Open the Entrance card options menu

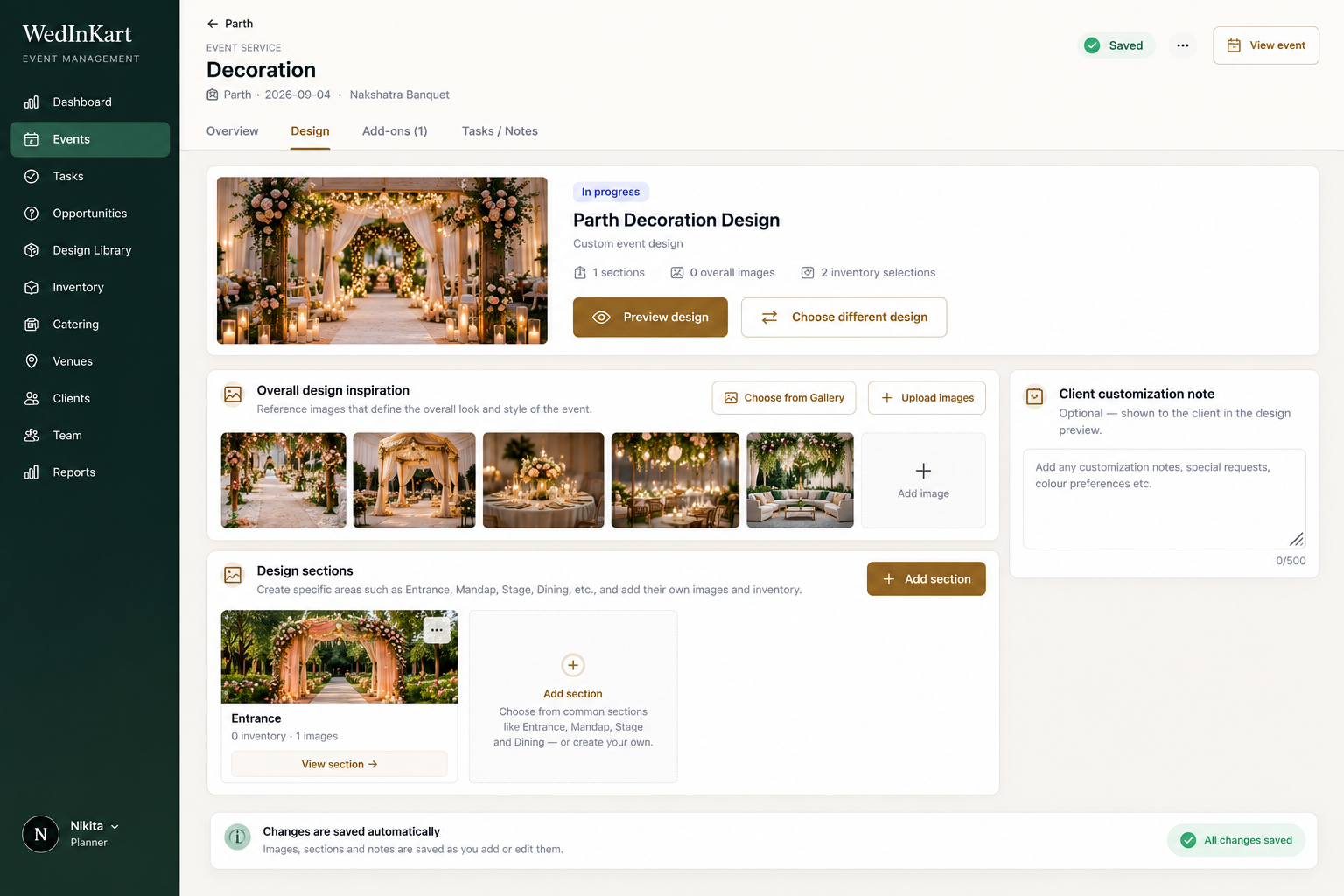(x=437, y=630)
